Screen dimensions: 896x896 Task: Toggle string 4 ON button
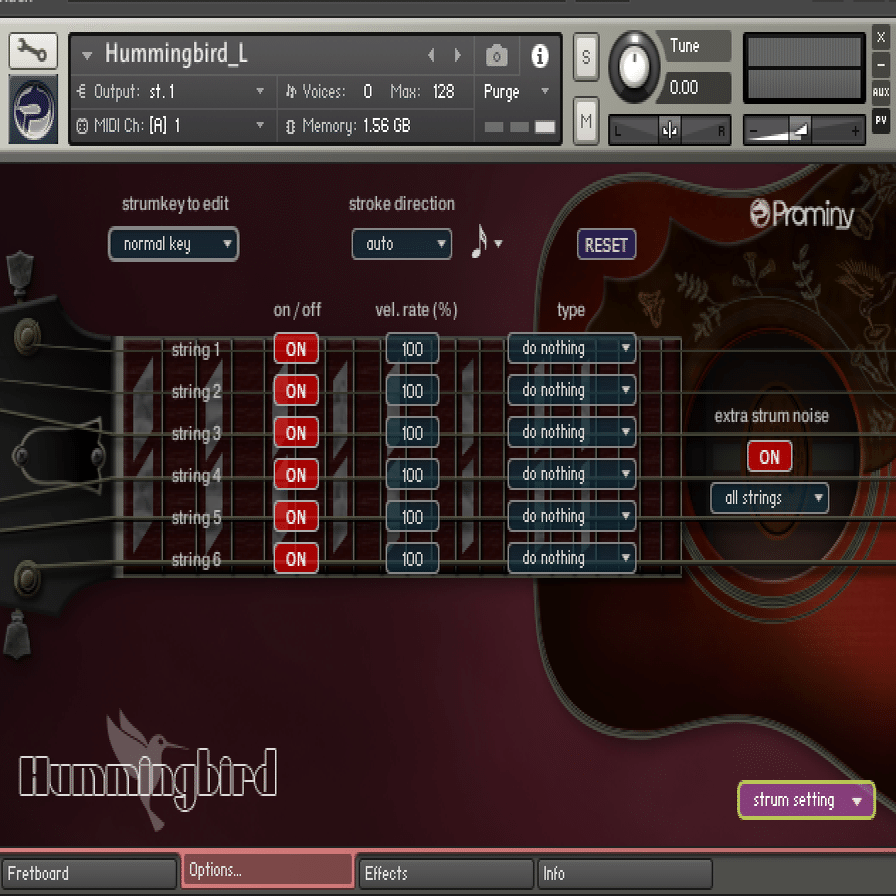(295, 475)
